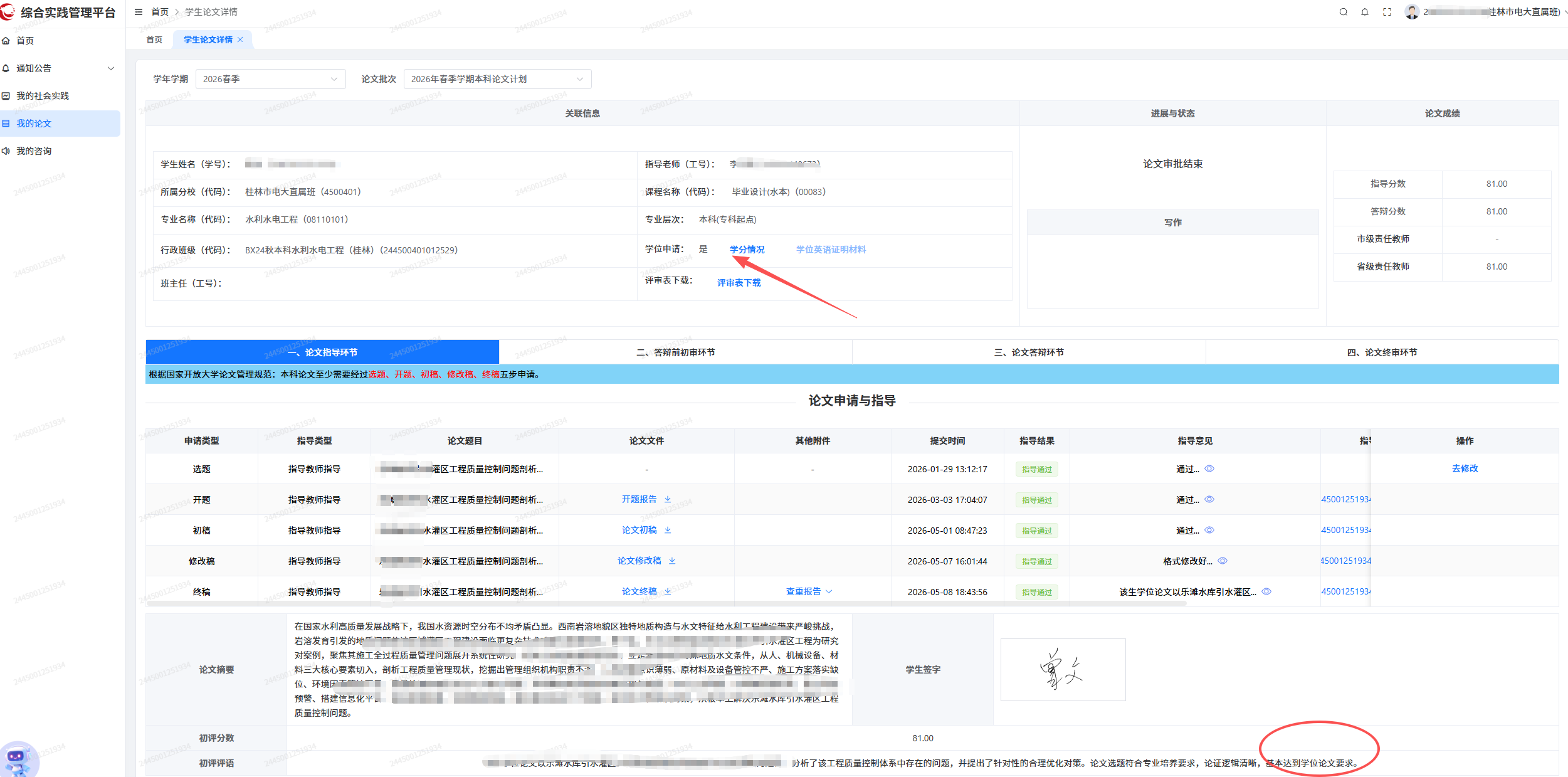Expand the 查重报告 dropdown in 终稿 row
The height and width of the screenshot is (777, 1568).
tap(809, 591)
